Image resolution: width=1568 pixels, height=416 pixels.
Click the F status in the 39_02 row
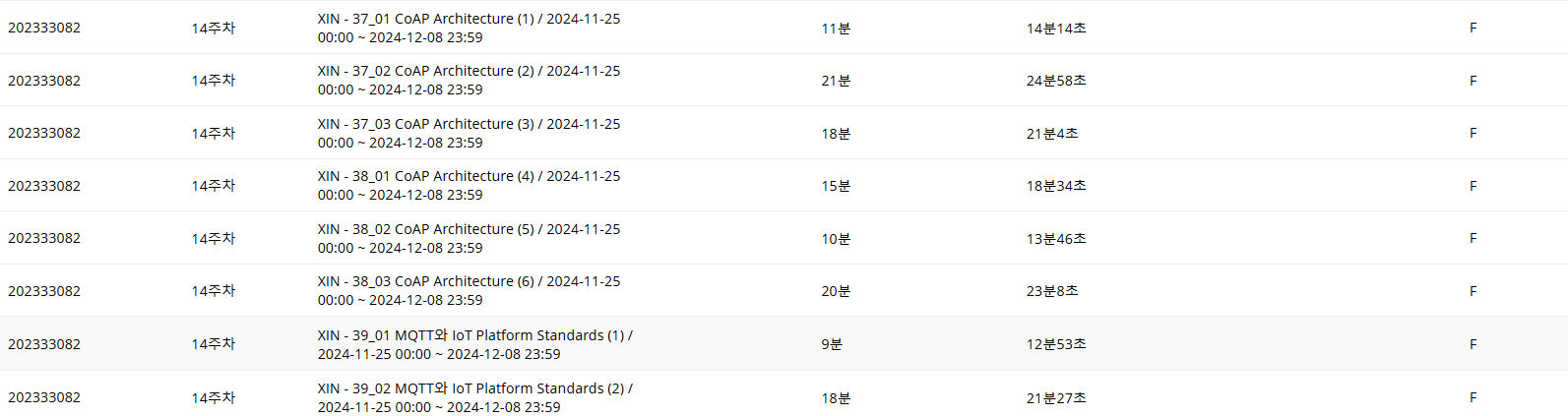(x=1473, y=397)
